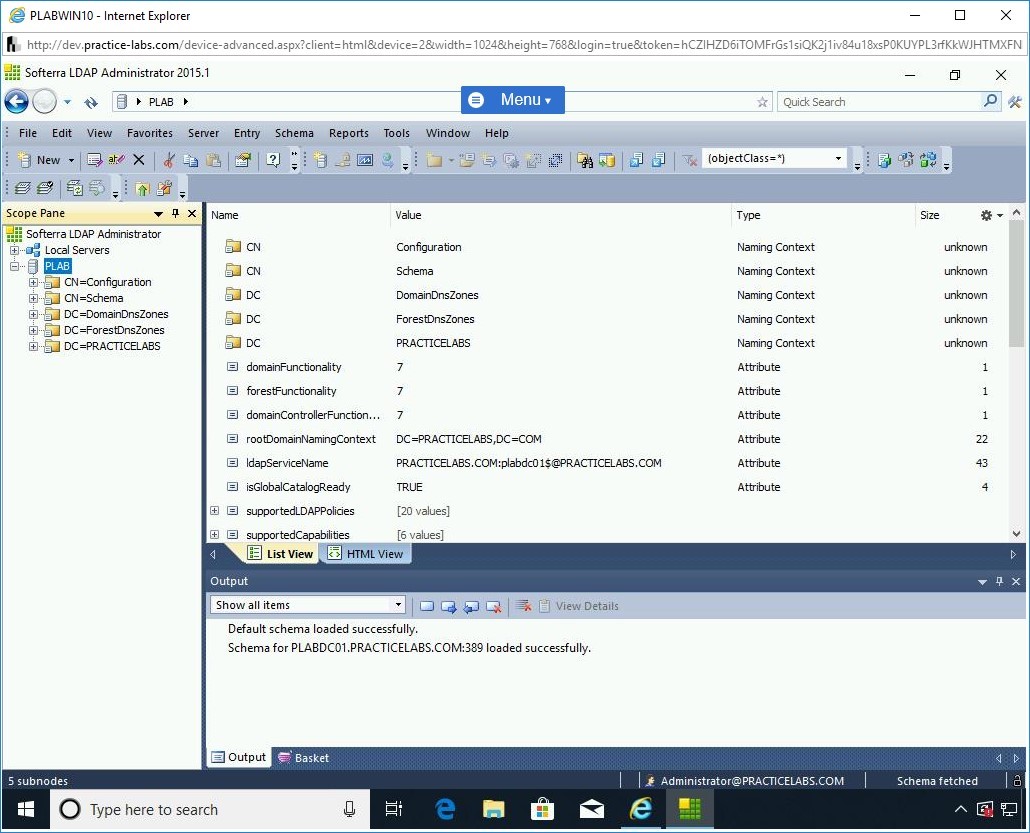The width and height of the screenshot is (1030, 833).
Task: Switch to the HTML View tab
Action: 366,554
